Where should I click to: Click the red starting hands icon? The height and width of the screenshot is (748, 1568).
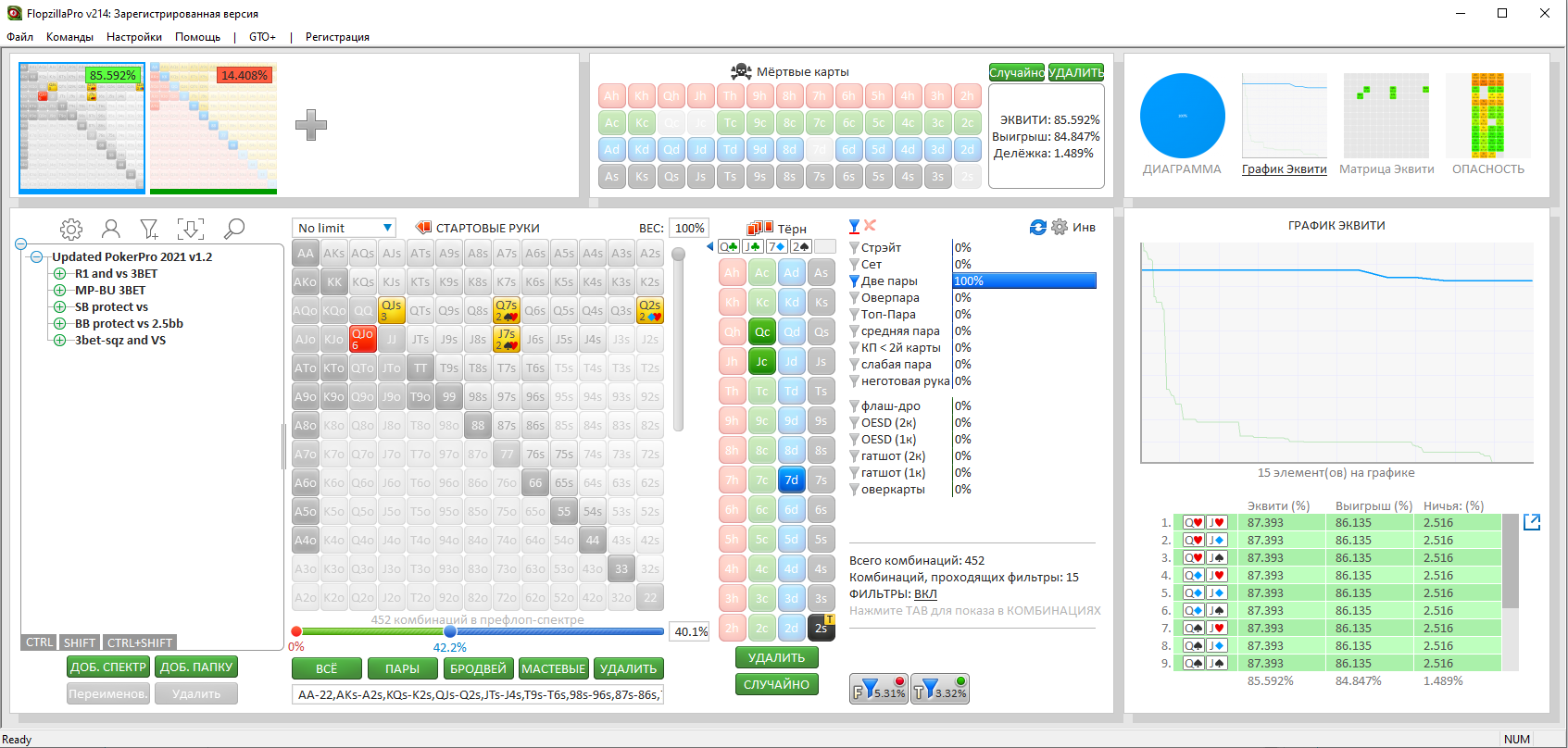[423, 228]
